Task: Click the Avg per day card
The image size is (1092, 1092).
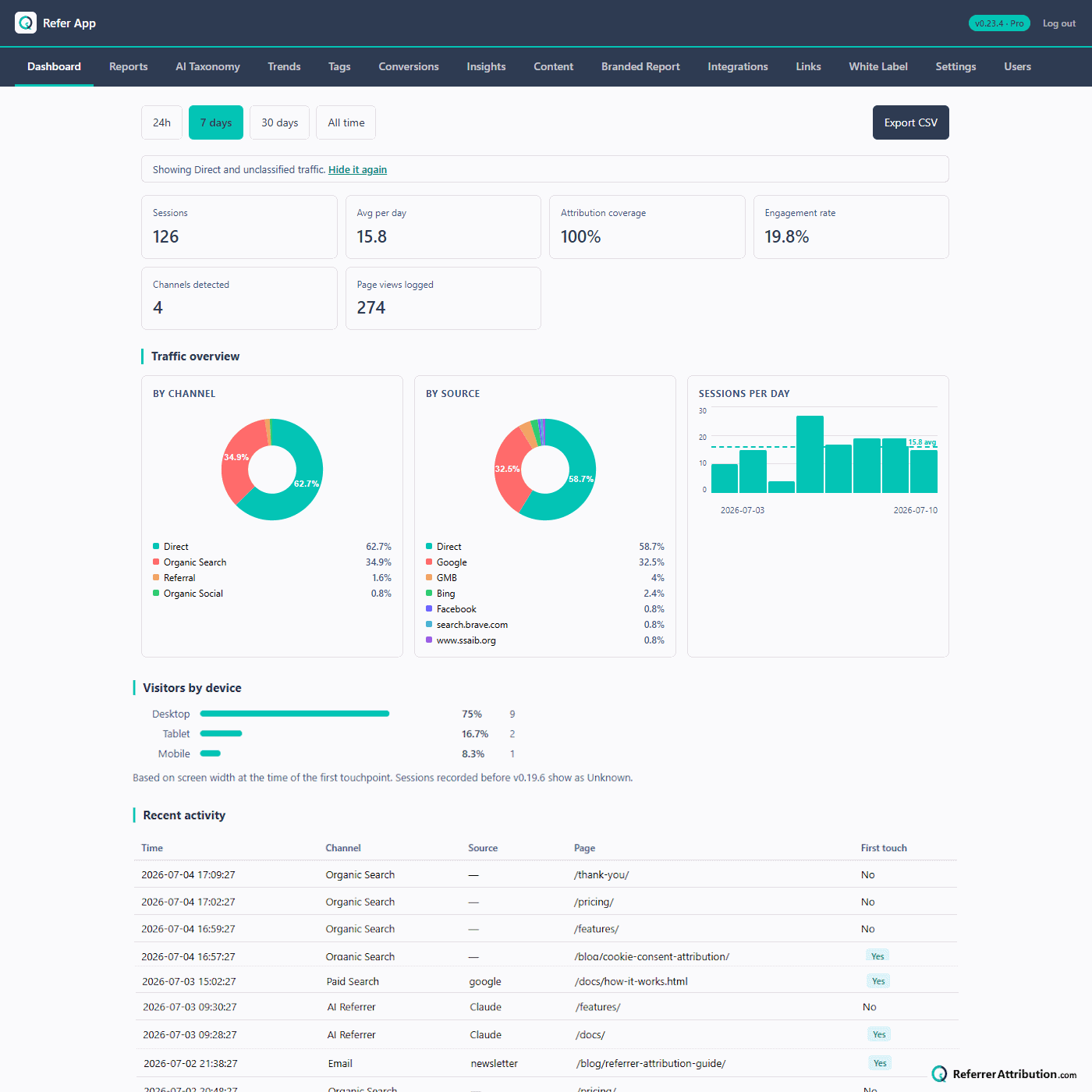Action: coord(443,227)
